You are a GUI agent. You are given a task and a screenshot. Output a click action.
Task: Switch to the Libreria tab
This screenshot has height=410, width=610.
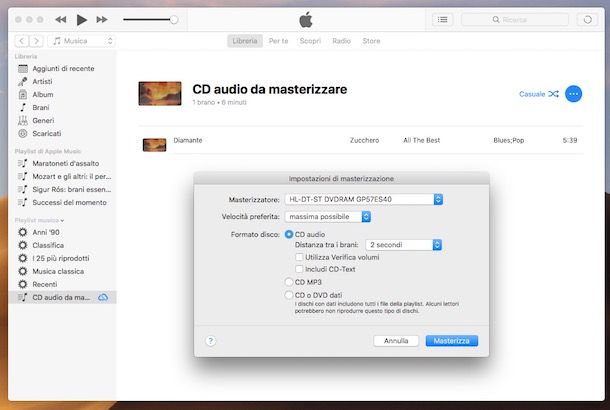click(245, 41)
